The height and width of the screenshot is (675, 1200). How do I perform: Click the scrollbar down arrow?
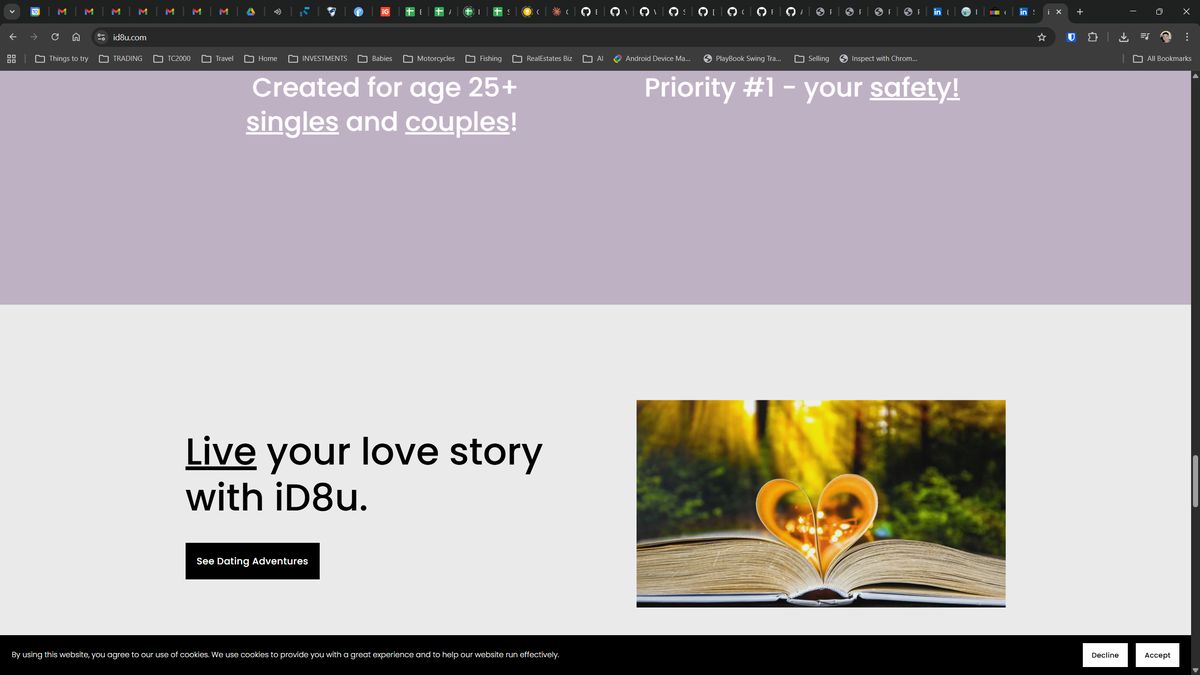(x=1194, y=669)
